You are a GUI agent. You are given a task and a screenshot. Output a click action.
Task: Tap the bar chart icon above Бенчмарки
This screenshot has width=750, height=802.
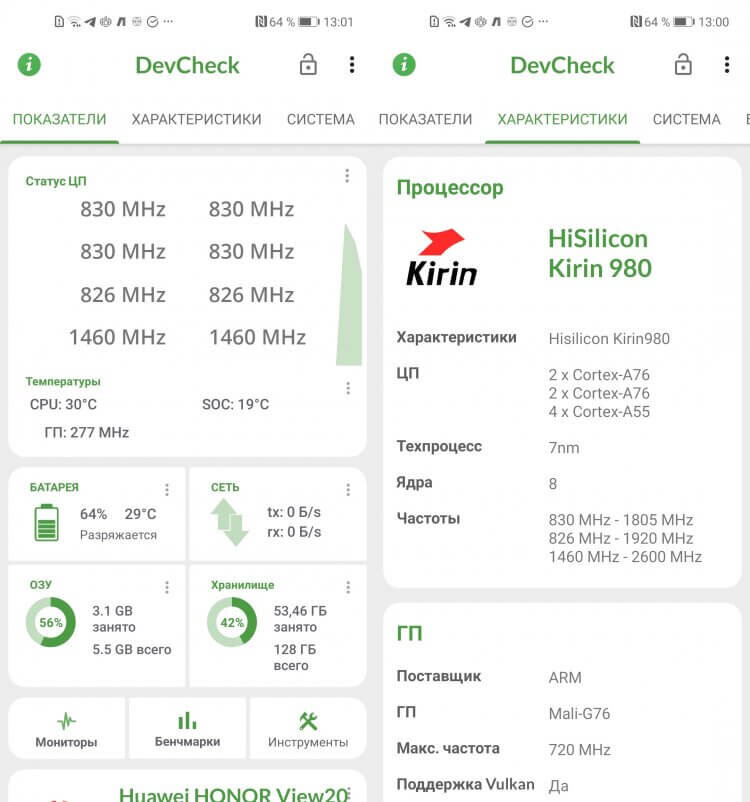pyautogui.click(x=187, y=721)
